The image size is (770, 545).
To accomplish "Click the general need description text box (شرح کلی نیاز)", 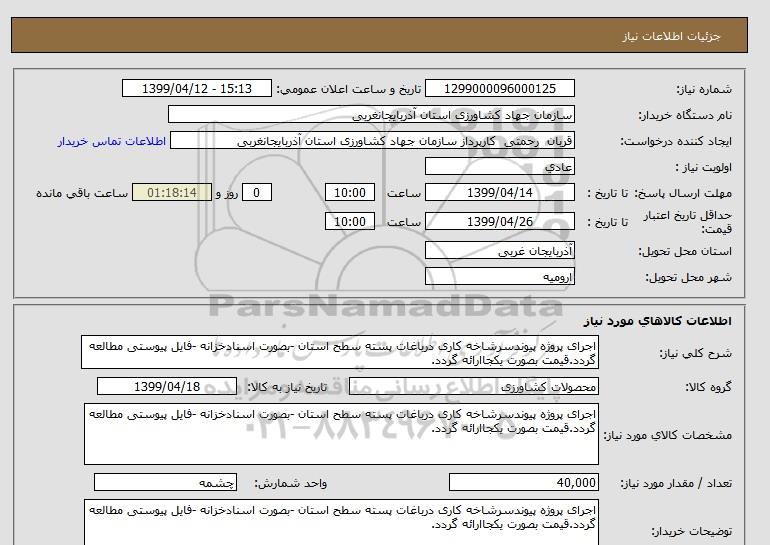I will [x=341, y=354].
